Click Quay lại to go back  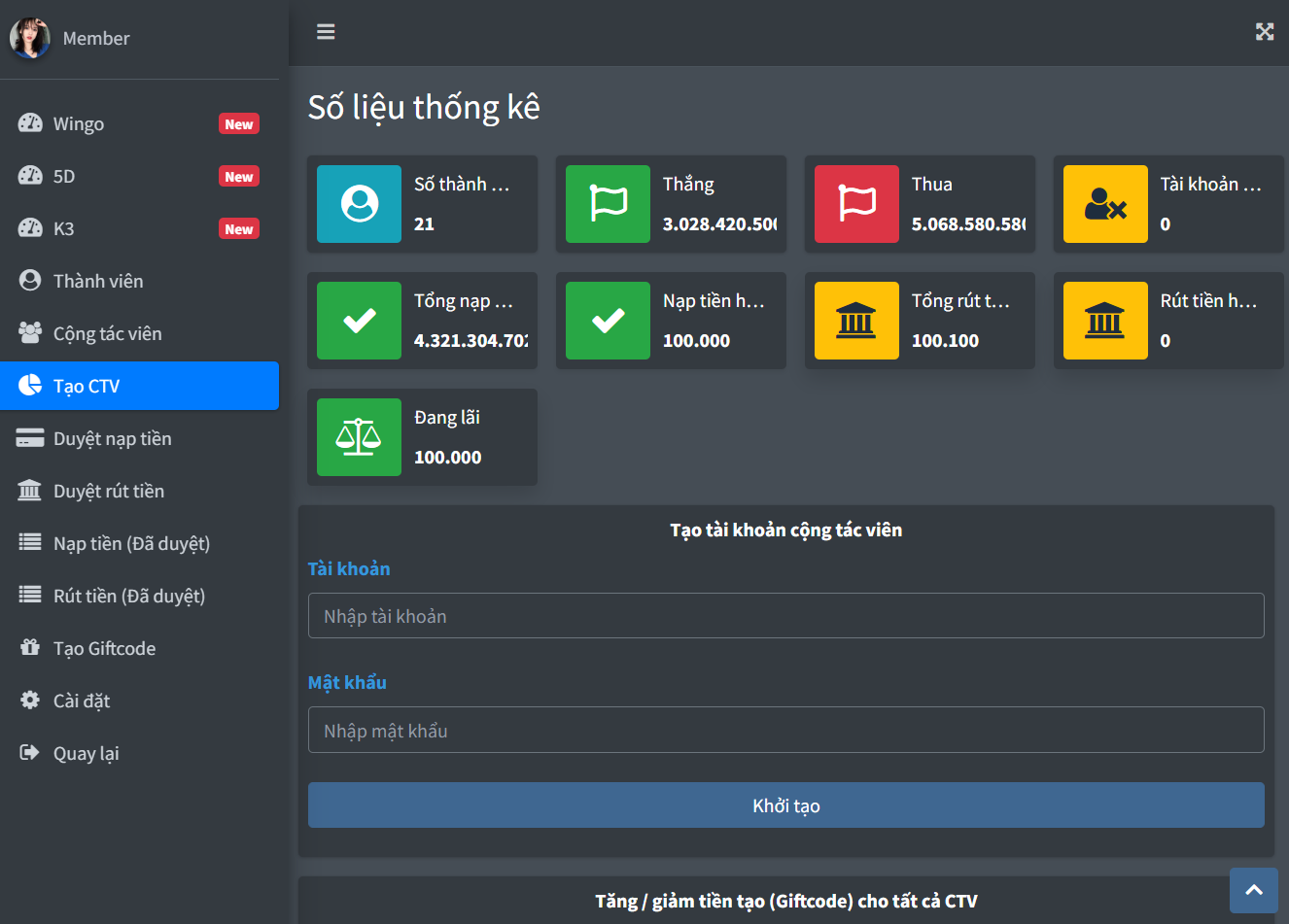86,754
